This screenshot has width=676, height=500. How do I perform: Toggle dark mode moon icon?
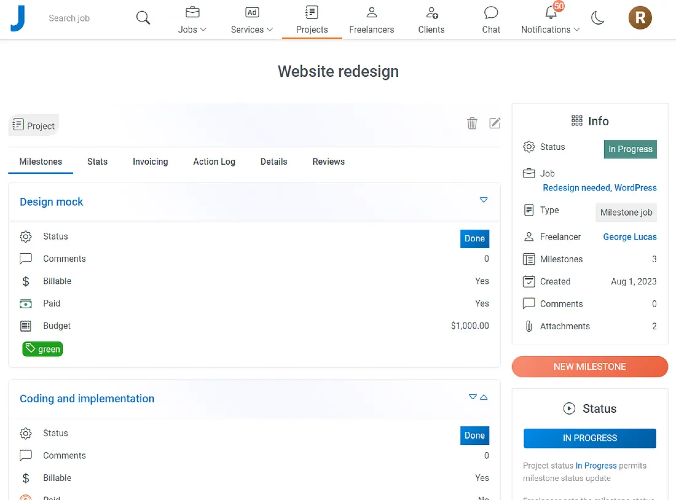click(x=597, y=18)
